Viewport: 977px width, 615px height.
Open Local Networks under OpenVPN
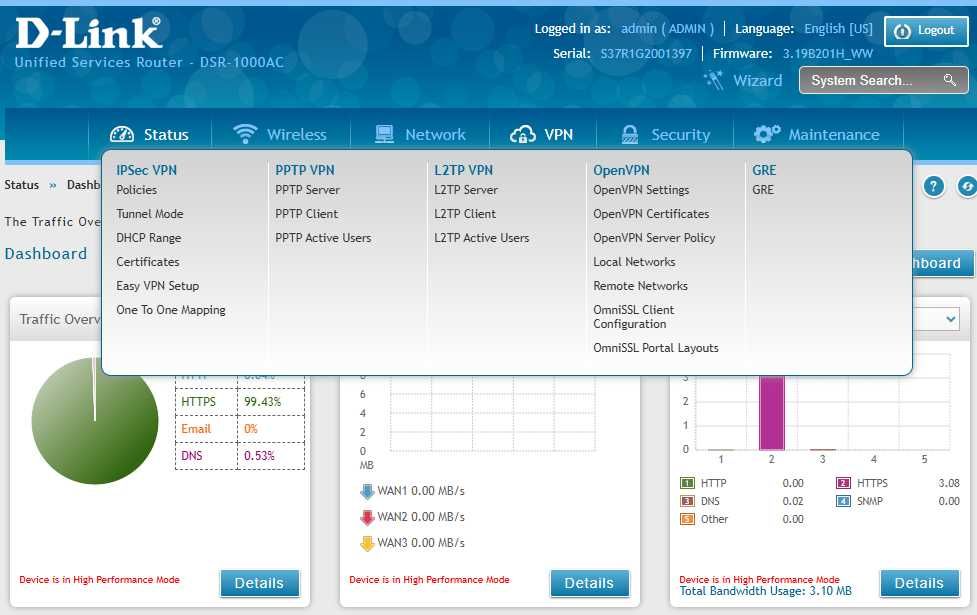634,262
